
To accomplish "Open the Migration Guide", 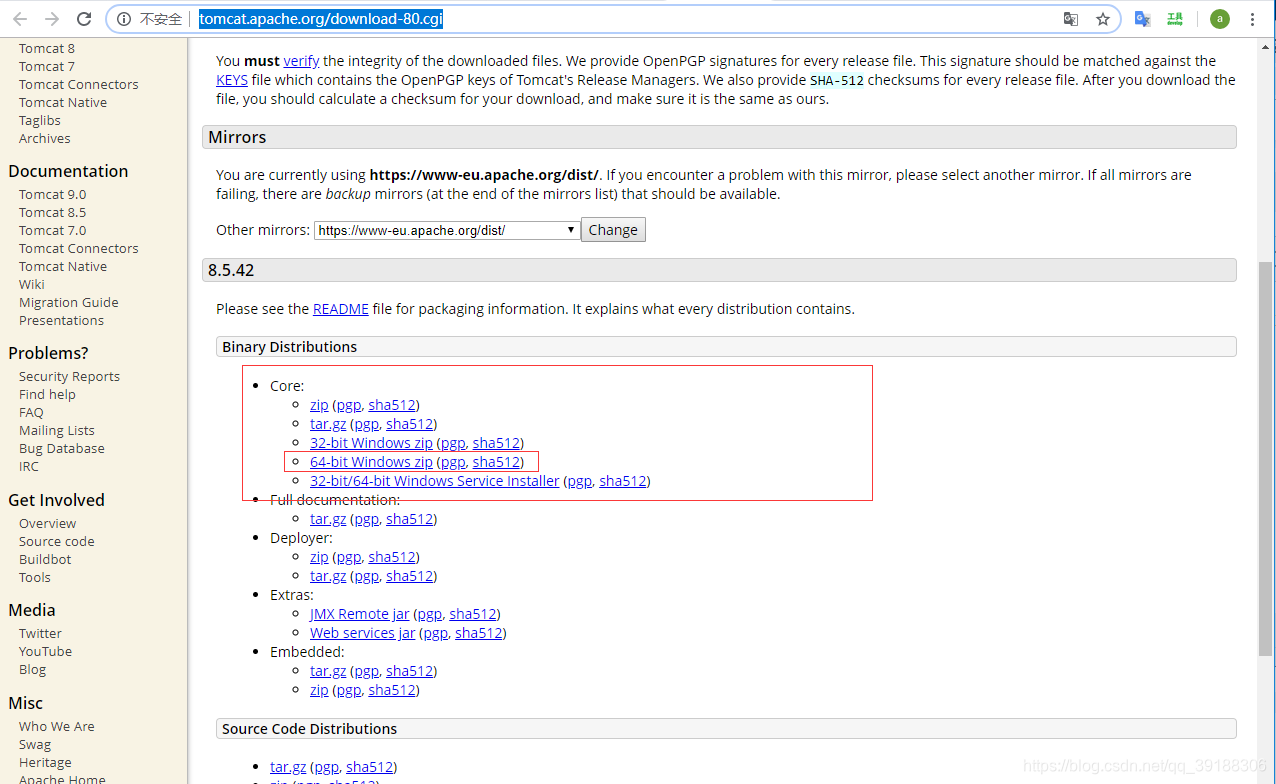I will coord(69,302).
